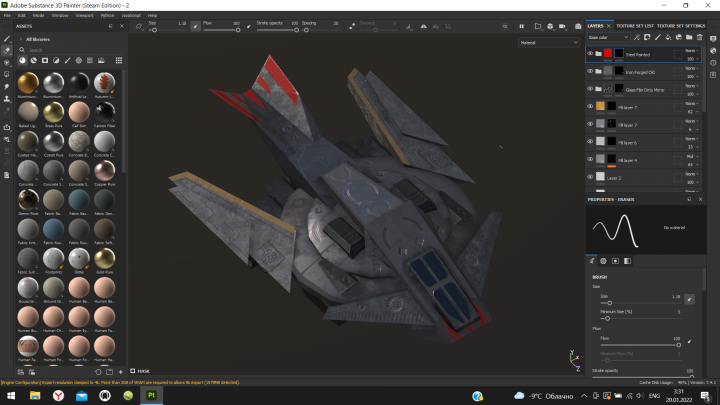The width and height of the screenshot is (720, 405).
Task: Open history icon on right dock
Action: coord(713,63)
